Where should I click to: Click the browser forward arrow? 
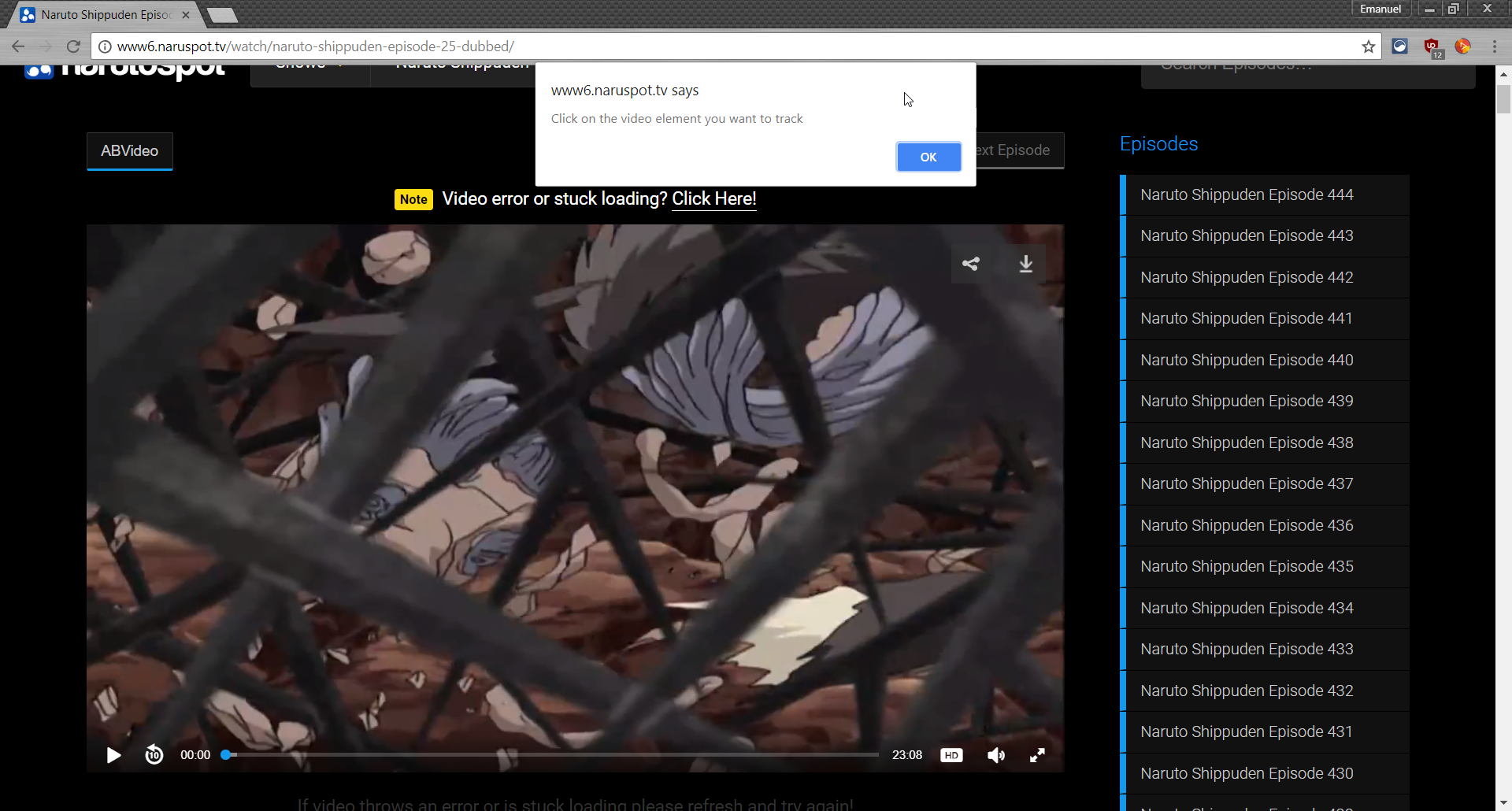(x=46, y=46)
